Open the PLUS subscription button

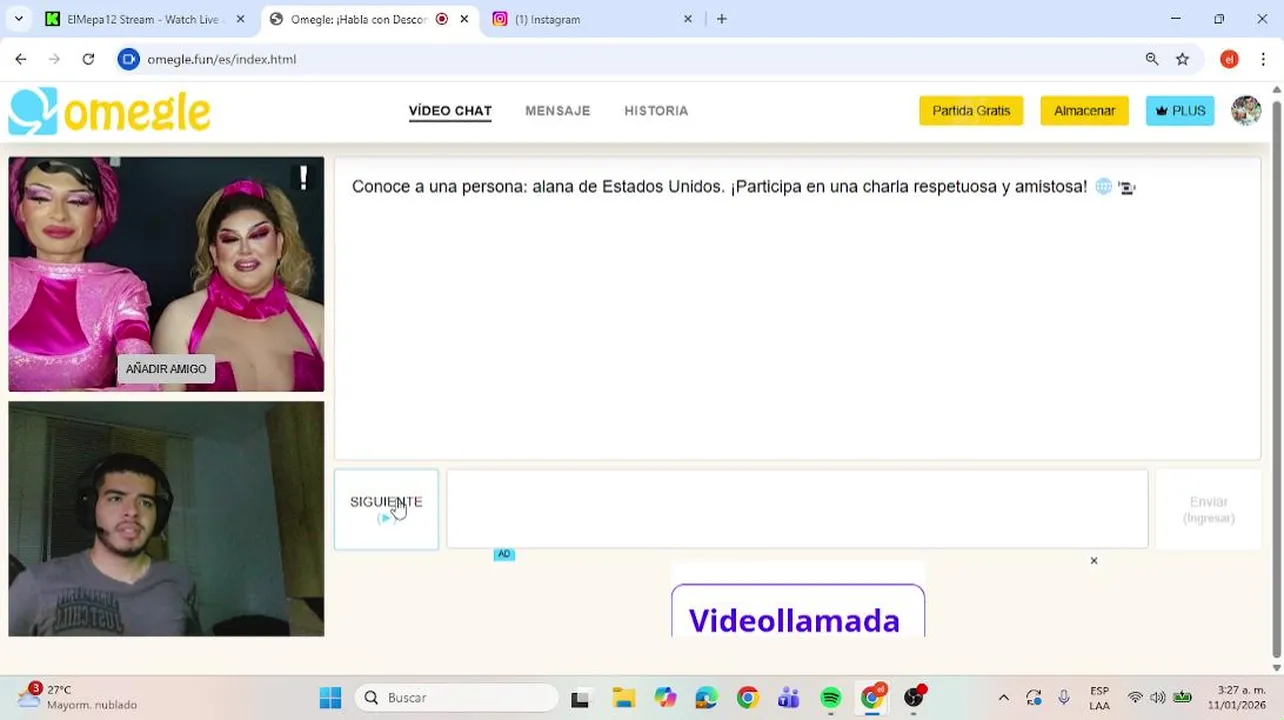(x=1180, y=111)
